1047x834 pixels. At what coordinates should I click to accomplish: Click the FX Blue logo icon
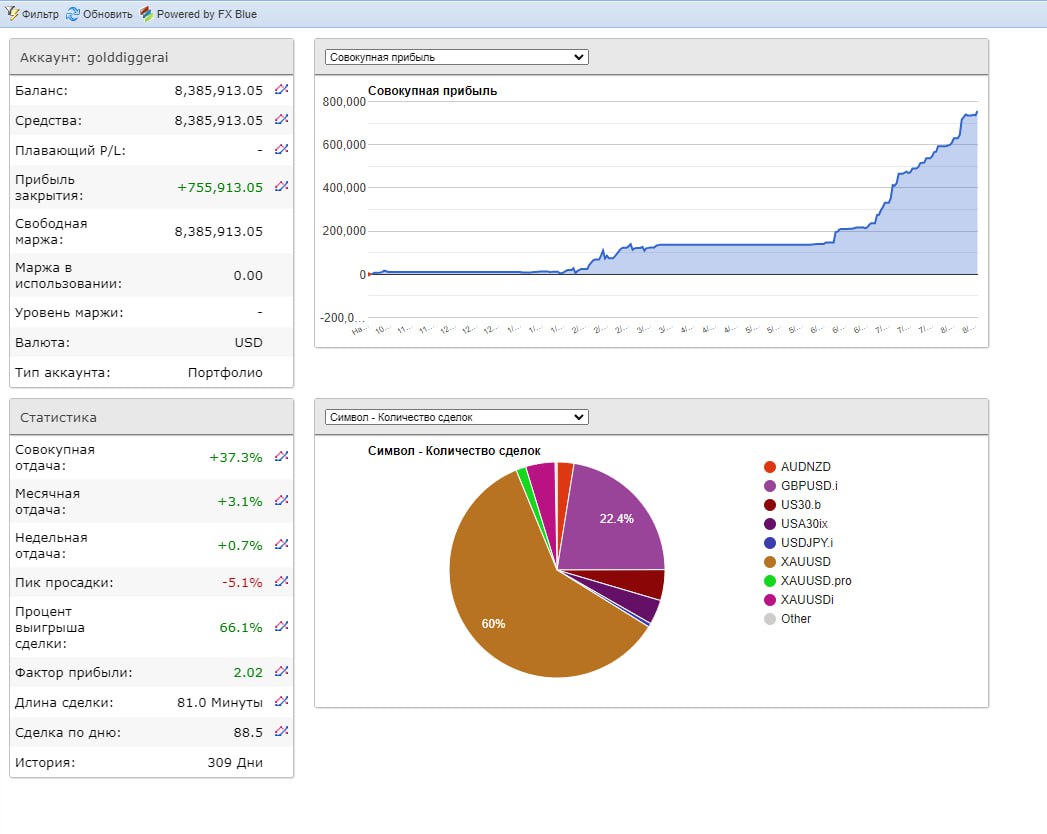coord(147,13)
